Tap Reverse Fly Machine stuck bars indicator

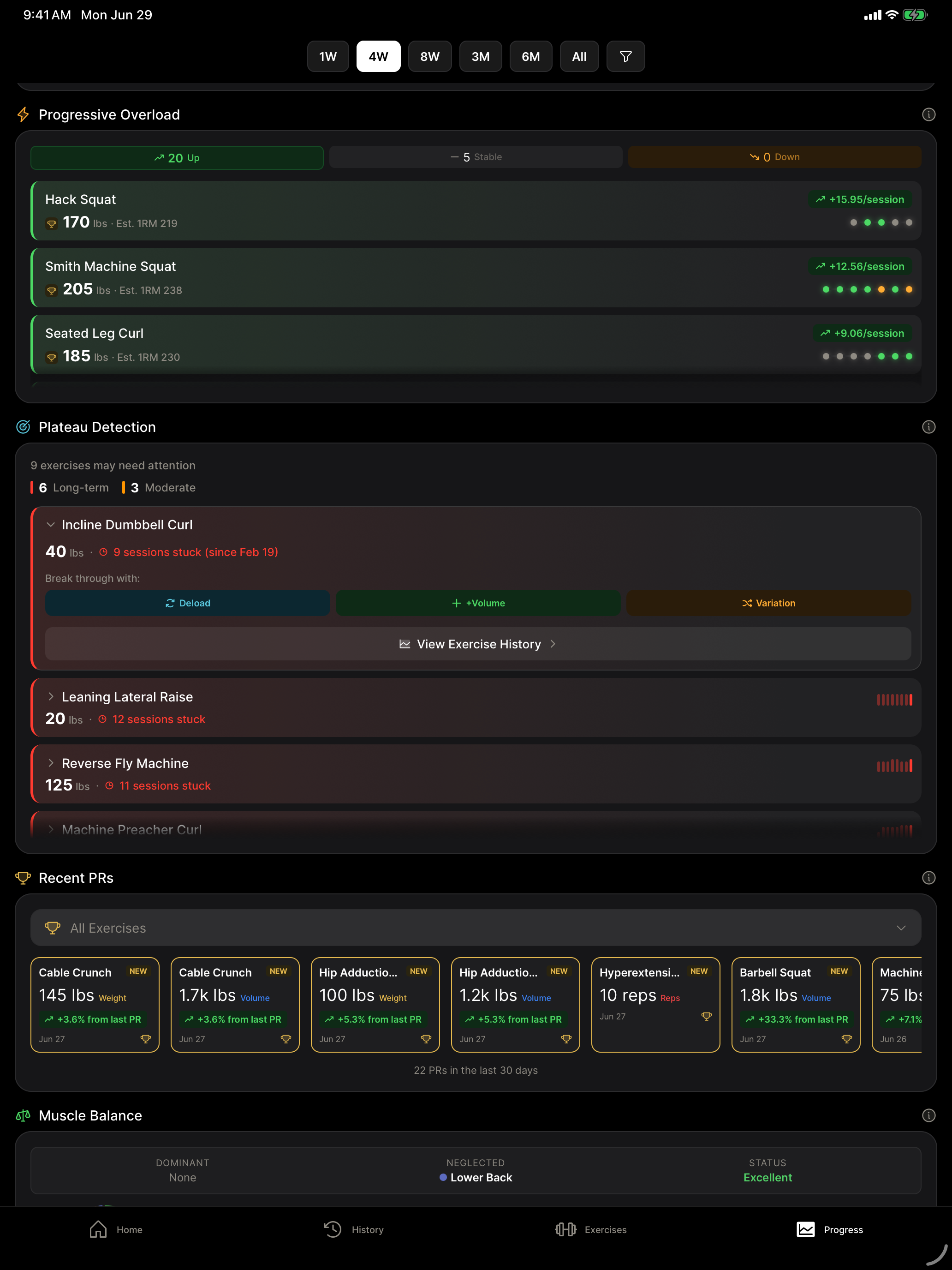(894, 766)
